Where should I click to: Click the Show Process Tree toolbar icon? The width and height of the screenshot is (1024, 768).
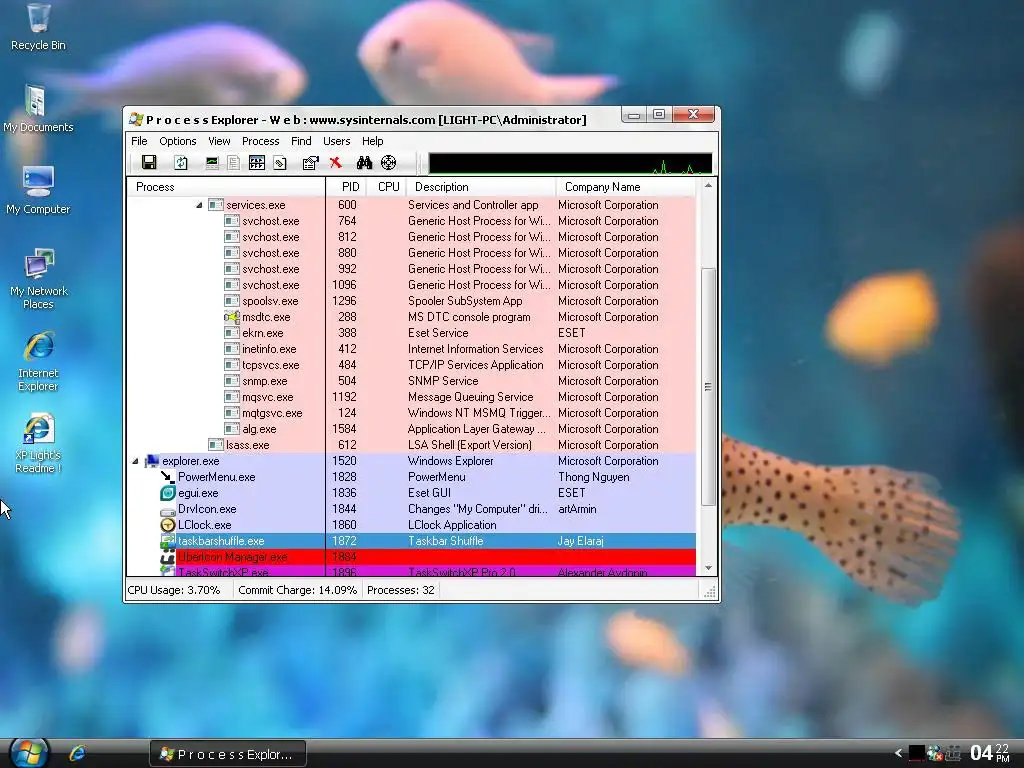tap(233, 163)
